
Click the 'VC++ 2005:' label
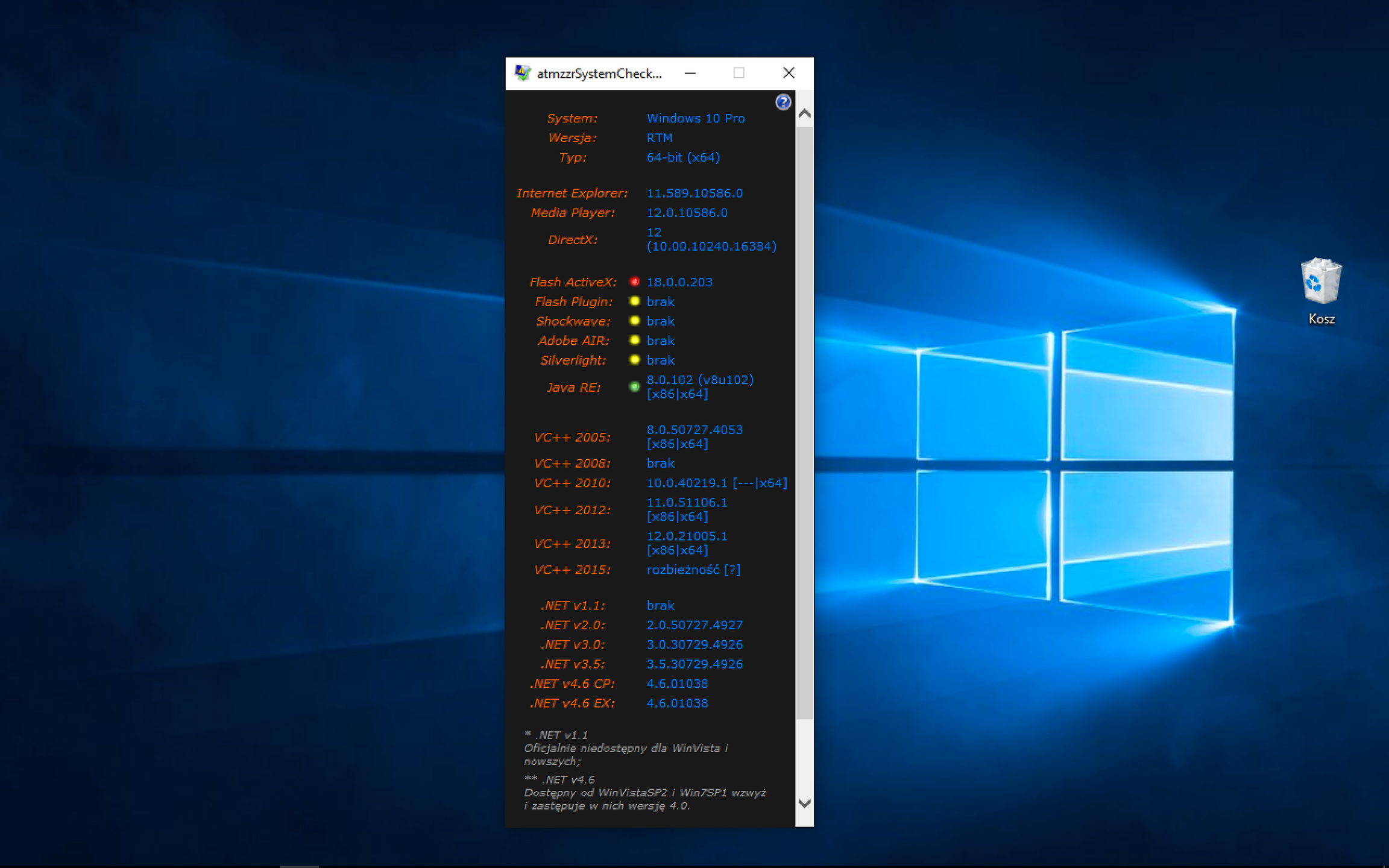pos(572,437)
